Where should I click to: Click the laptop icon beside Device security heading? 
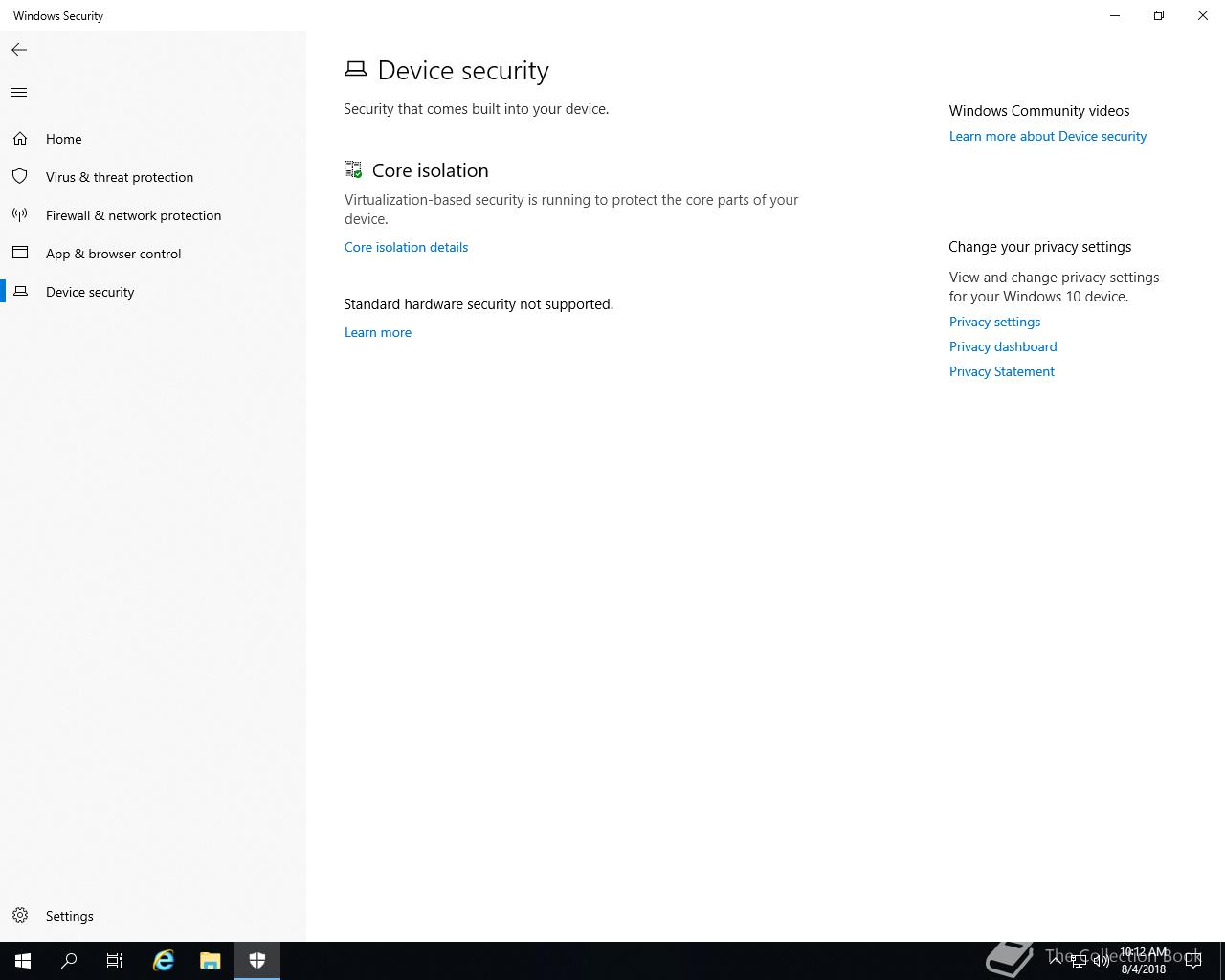tap(356, 69)
